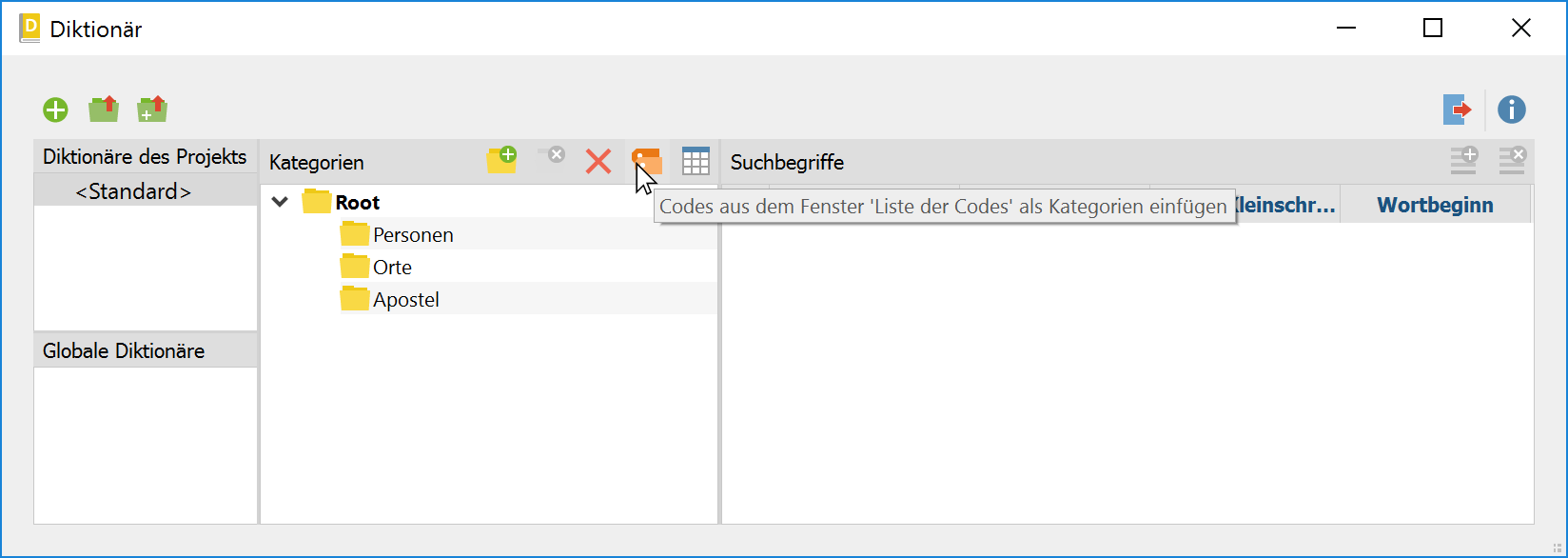The height and width of the screenshot is (558, 1568).
Task: Select the <Standard> dictionary
Action: pyautogui.click(x=146, y=190)
